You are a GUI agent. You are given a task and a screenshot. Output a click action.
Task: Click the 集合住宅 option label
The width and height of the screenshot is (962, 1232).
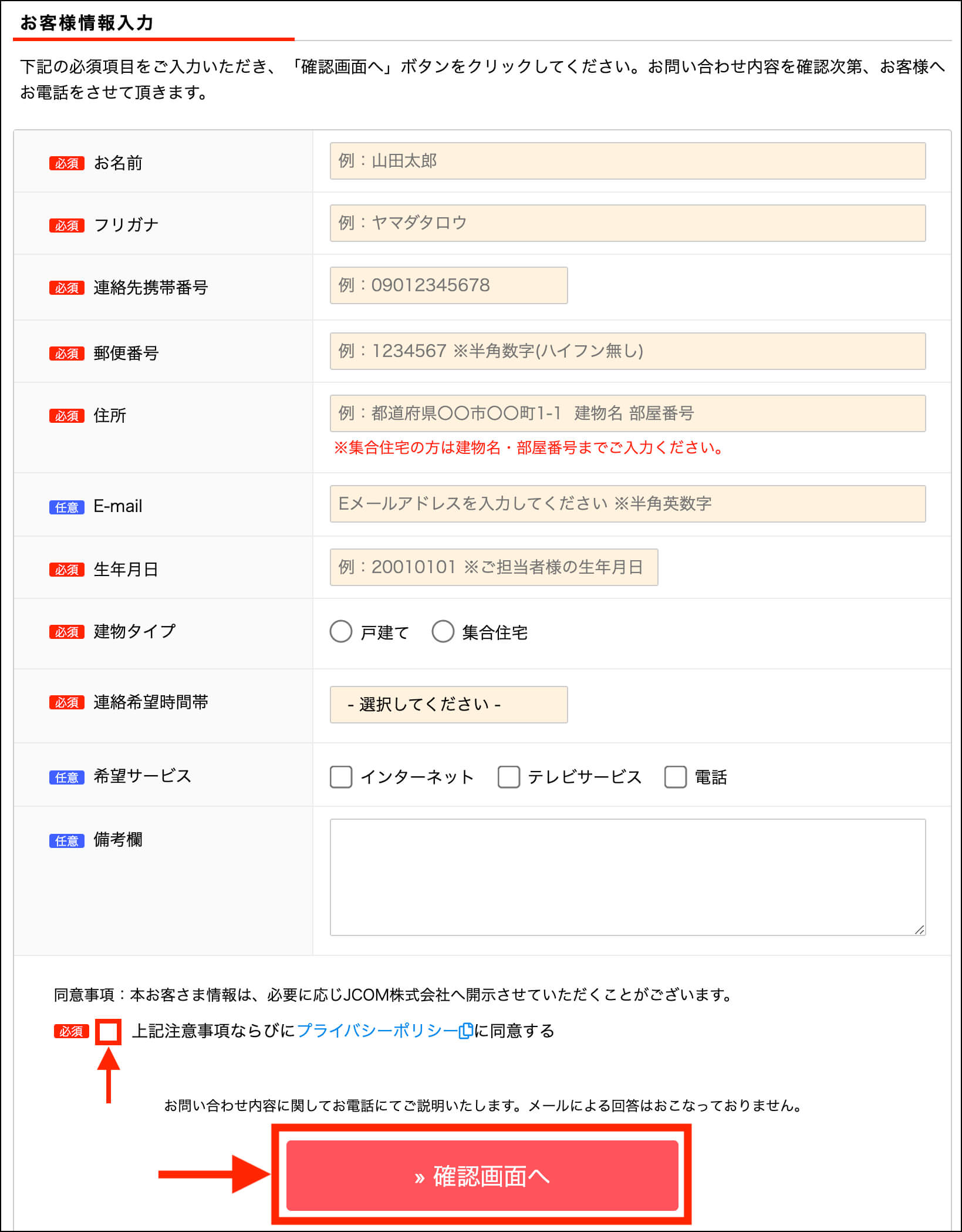click(x=495, y=632)
